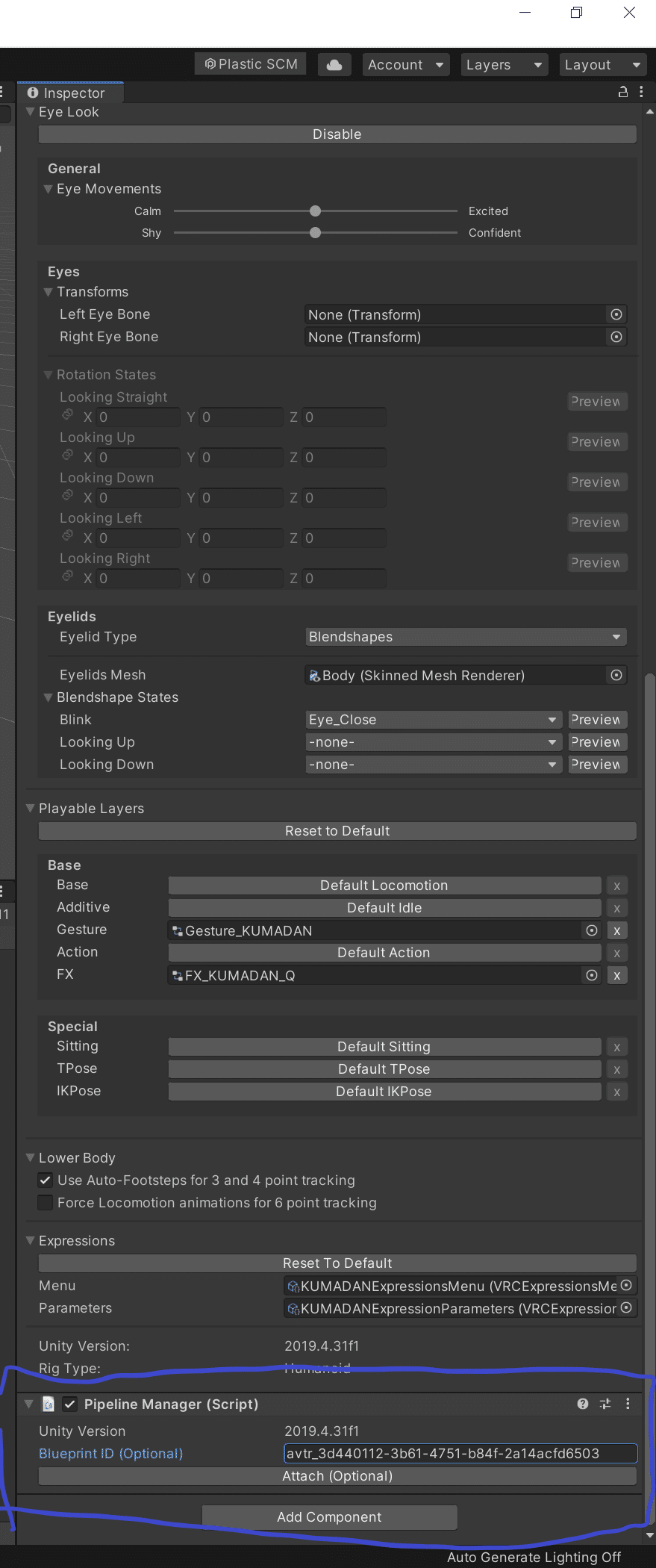Open the Layers dropdown

pyautogui.click(x=505, y=65)
